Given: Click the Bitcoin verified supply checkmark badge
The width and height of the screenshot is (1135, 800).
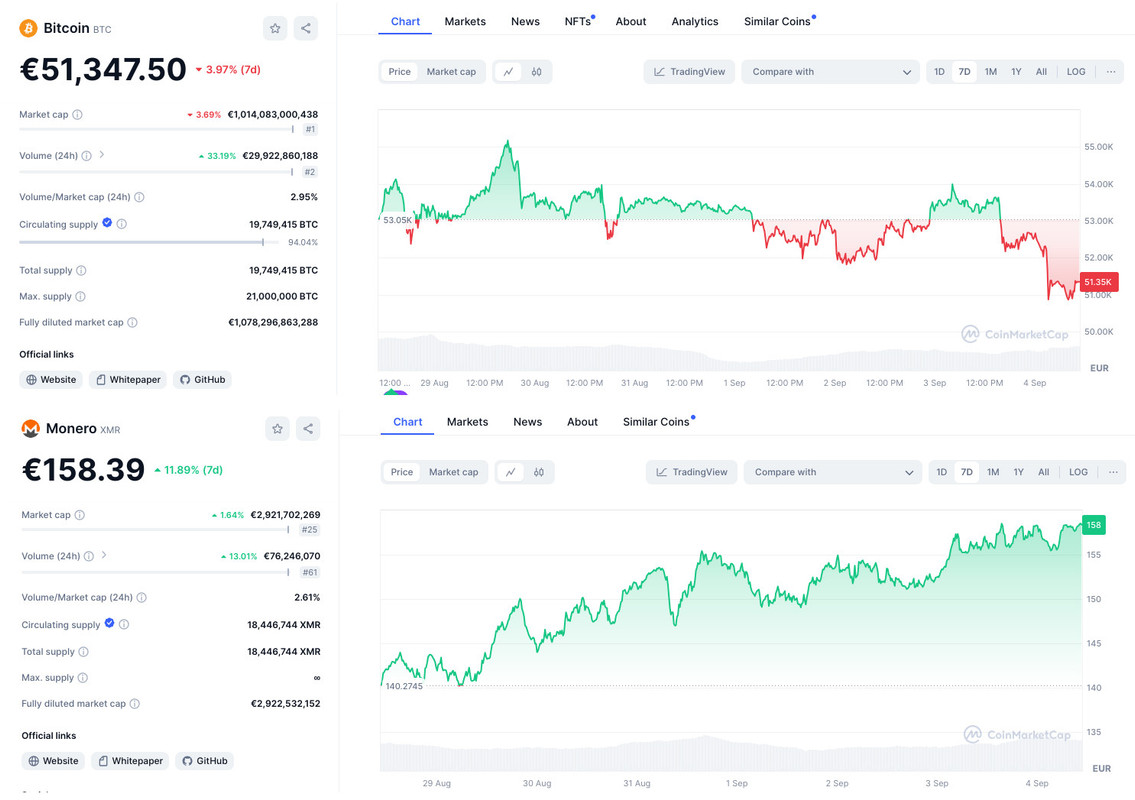Looking at the screenshot, I should [107, 223].
